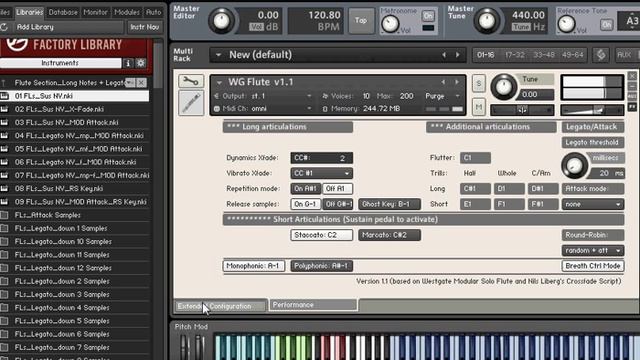Select rack page 17-32
Screen dimensions: 640x360
(514, 55)
